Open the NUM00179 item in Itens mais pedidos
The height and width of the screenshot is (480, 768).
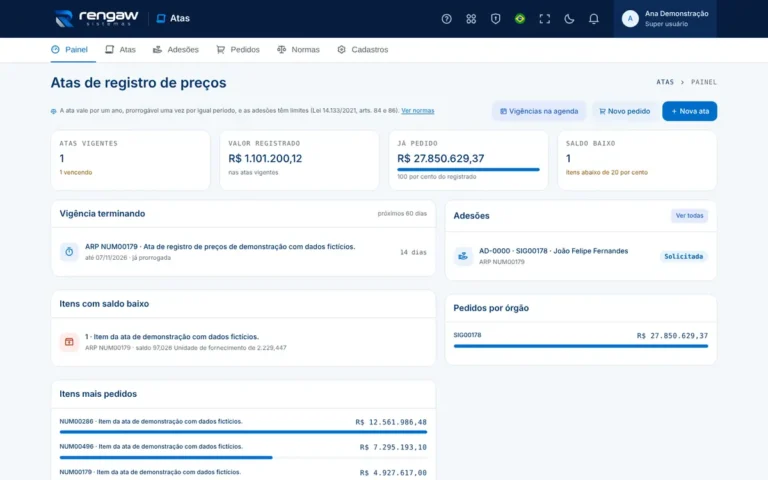pyautogui.click(x=150, y=472)
